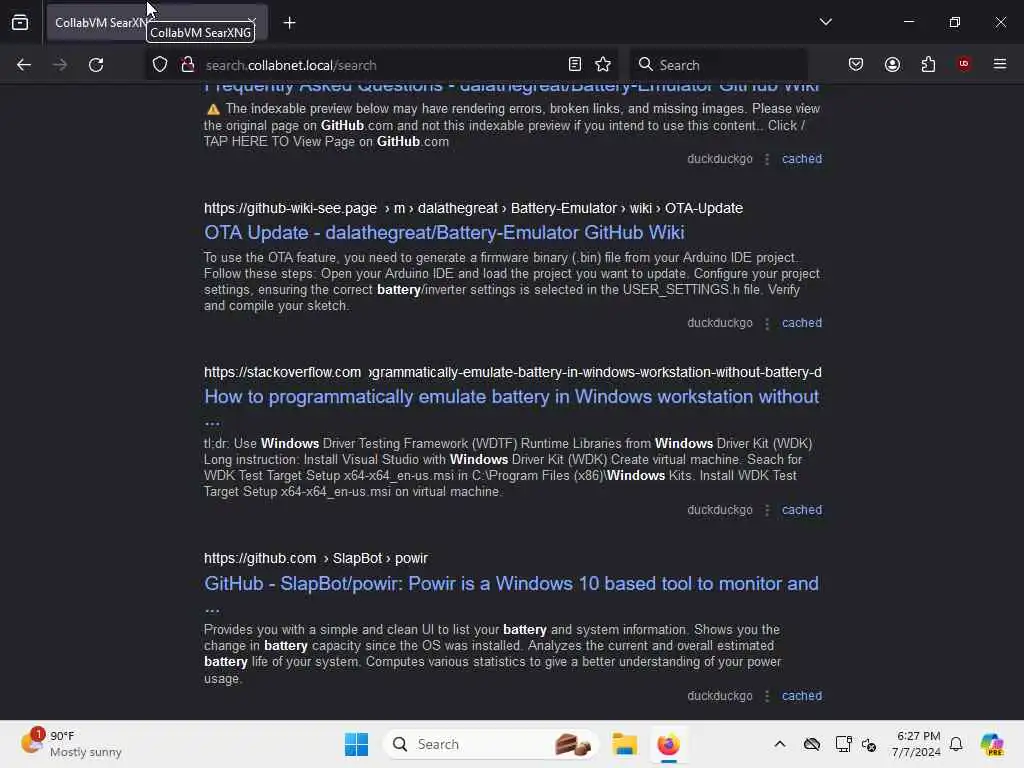Click the taskbar Search box
This screenshot has width=1024, height=768.
coord(490,744)
